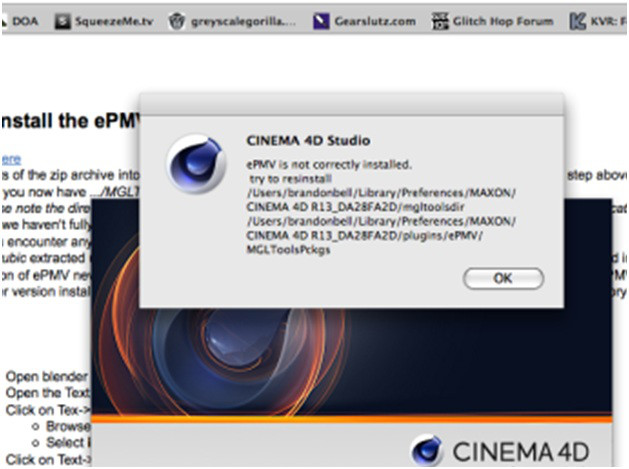Screen dimensions: 629x469
Task: Open the SqueezeMe.tv bookmark
Action: 104,21
